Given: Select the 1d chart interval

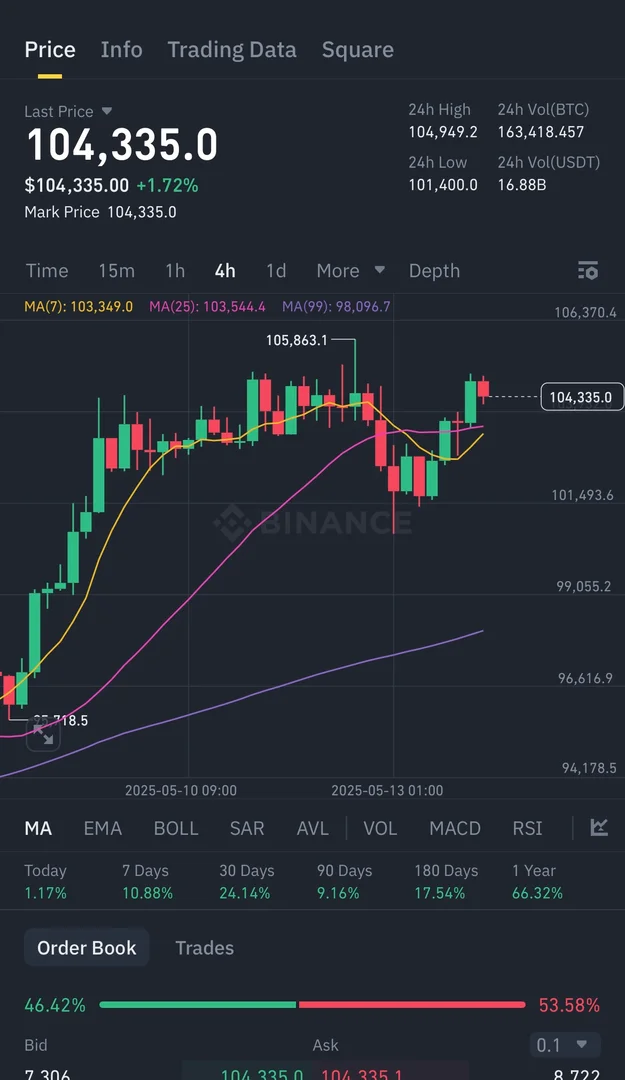Looking at the screenshot, I should click(x=276, y=271).
